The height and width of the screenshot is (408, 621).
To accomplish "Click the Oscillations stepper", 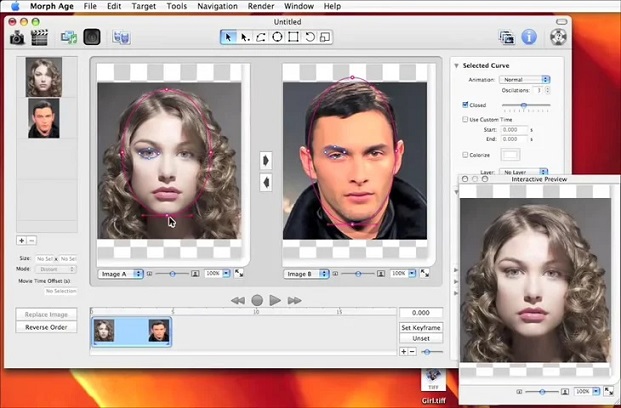I will click(x=547, y=90).
